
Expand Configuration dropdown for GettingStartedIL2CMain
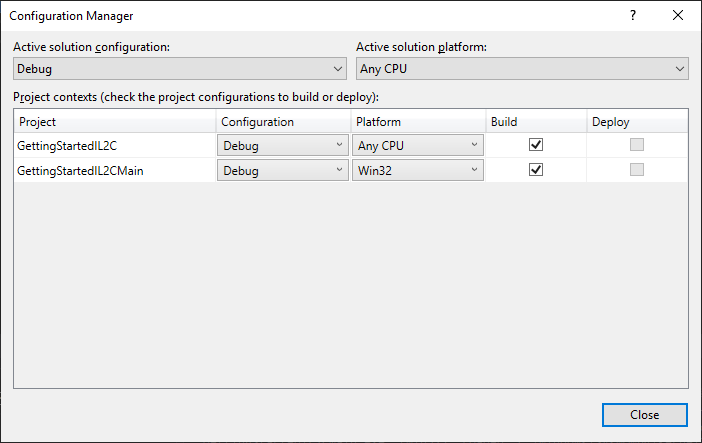[282, 170]
